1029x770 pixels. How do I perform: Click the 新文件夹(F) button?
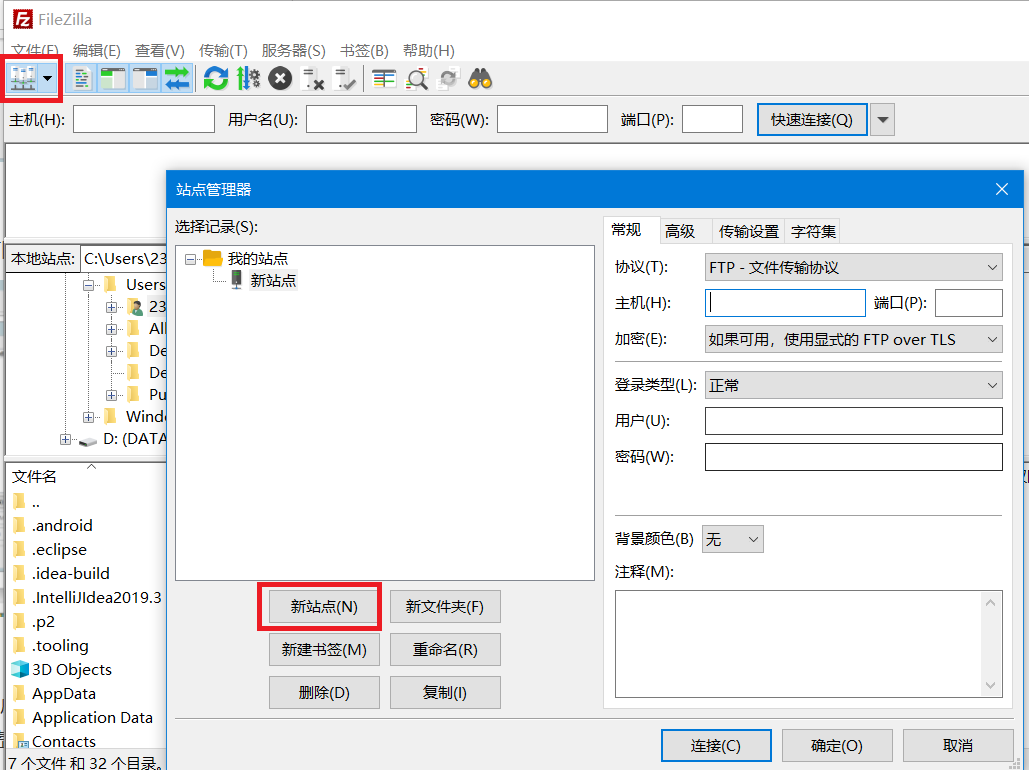coord(445,607)
